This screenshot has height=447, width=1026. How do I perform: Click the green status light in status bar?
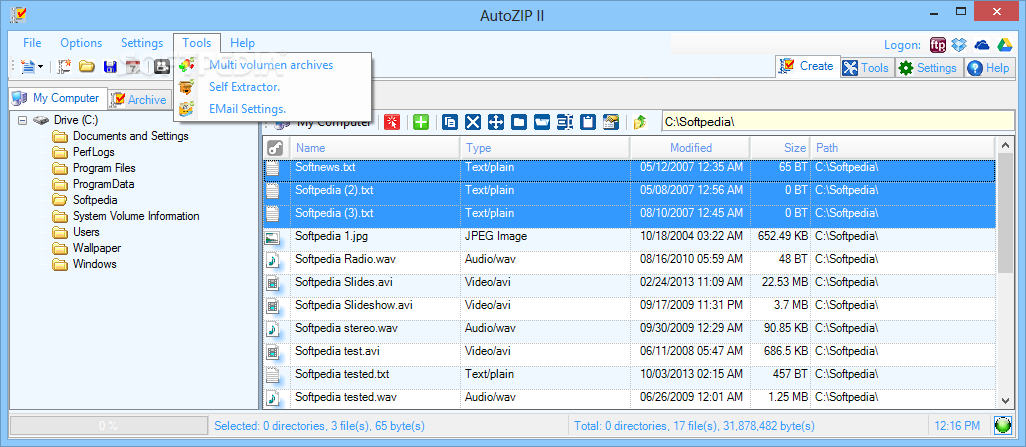[x=1003, y=425]
